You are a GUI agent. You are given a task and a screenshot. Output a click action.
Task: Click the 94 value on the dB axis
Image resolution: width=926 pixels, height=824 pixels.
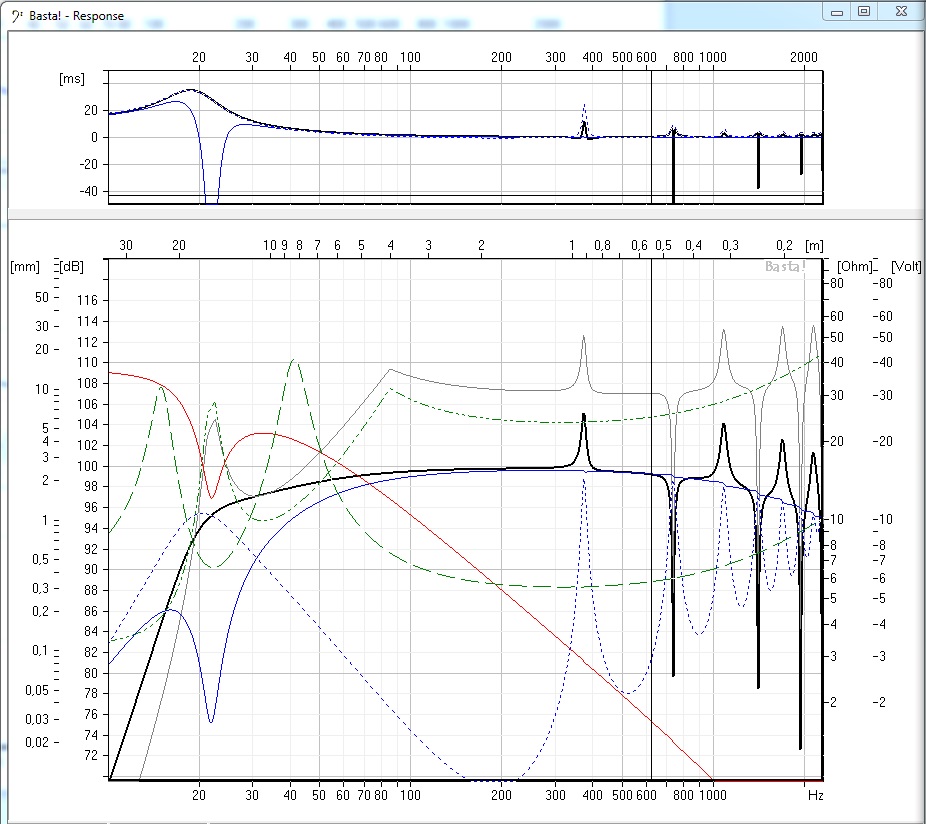tap(91, 528)
